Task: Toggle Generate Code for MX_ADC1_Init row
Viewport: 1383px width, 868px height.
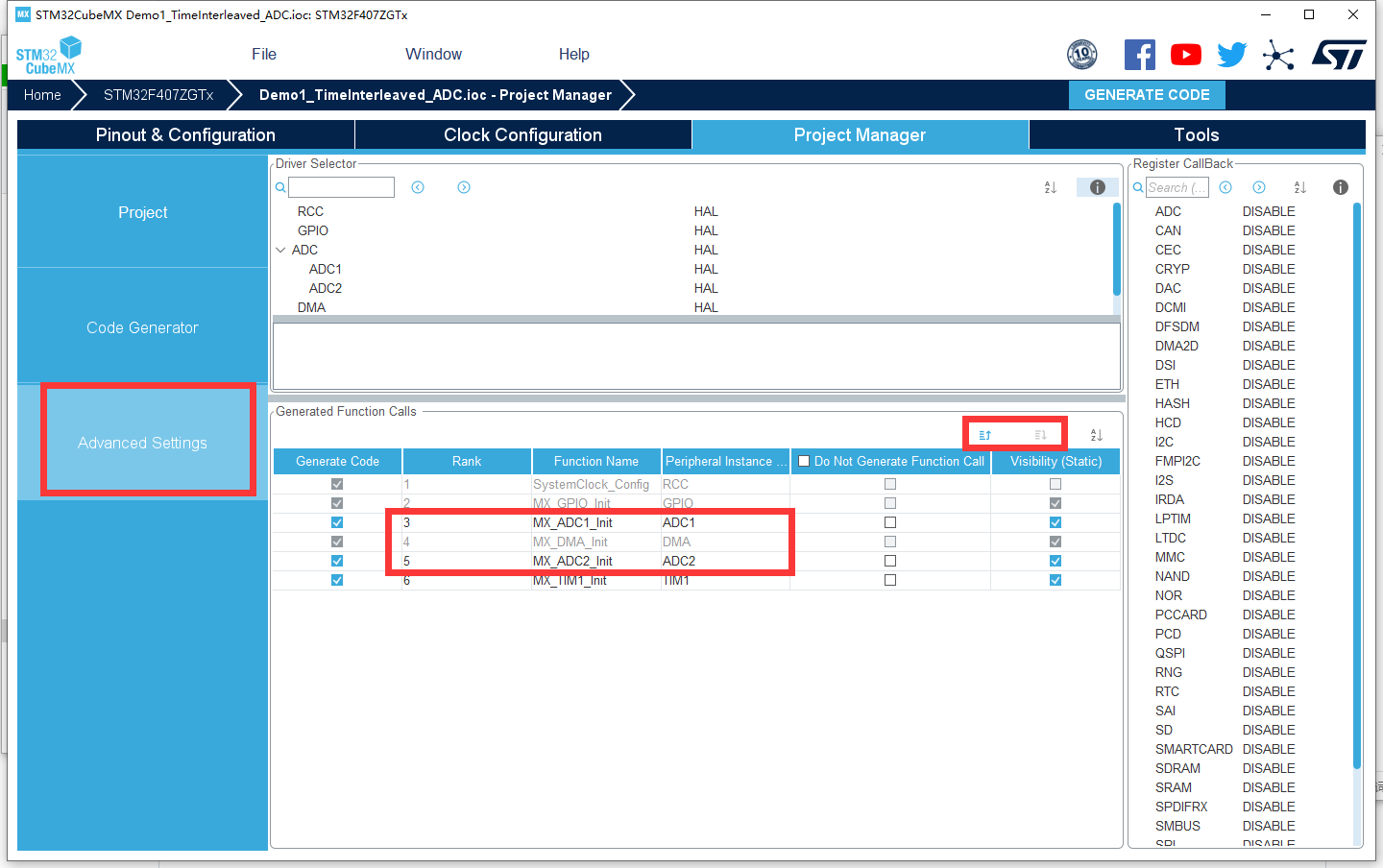Action: pyautogui.click(x=337, y=522)
